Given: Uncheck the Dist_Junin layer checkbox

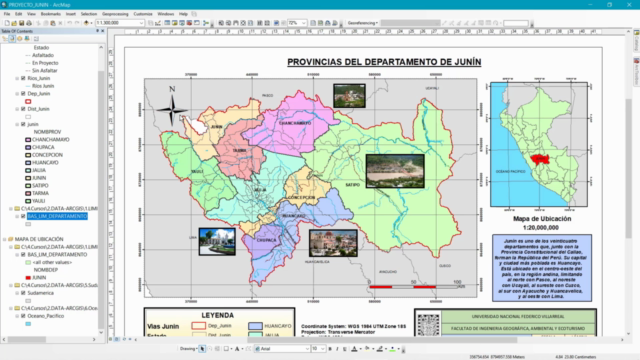Looking at the screenshot, I should coord(23,109).
